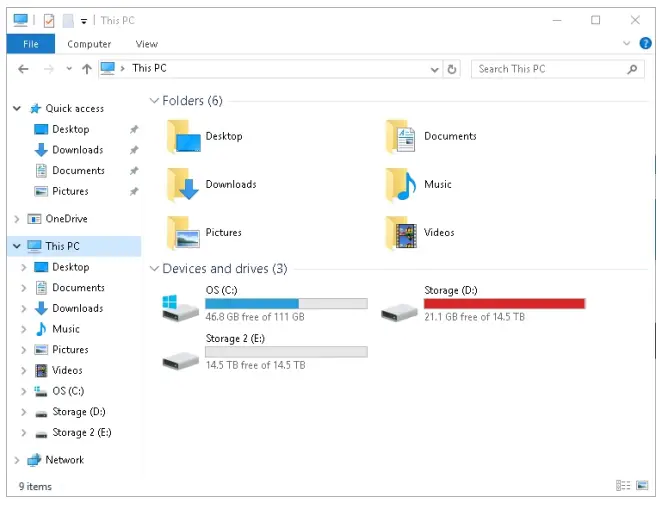Open Documents under Quick access
Image resolution: width=662 pixels, height=511 pixels.
(78, 171)
